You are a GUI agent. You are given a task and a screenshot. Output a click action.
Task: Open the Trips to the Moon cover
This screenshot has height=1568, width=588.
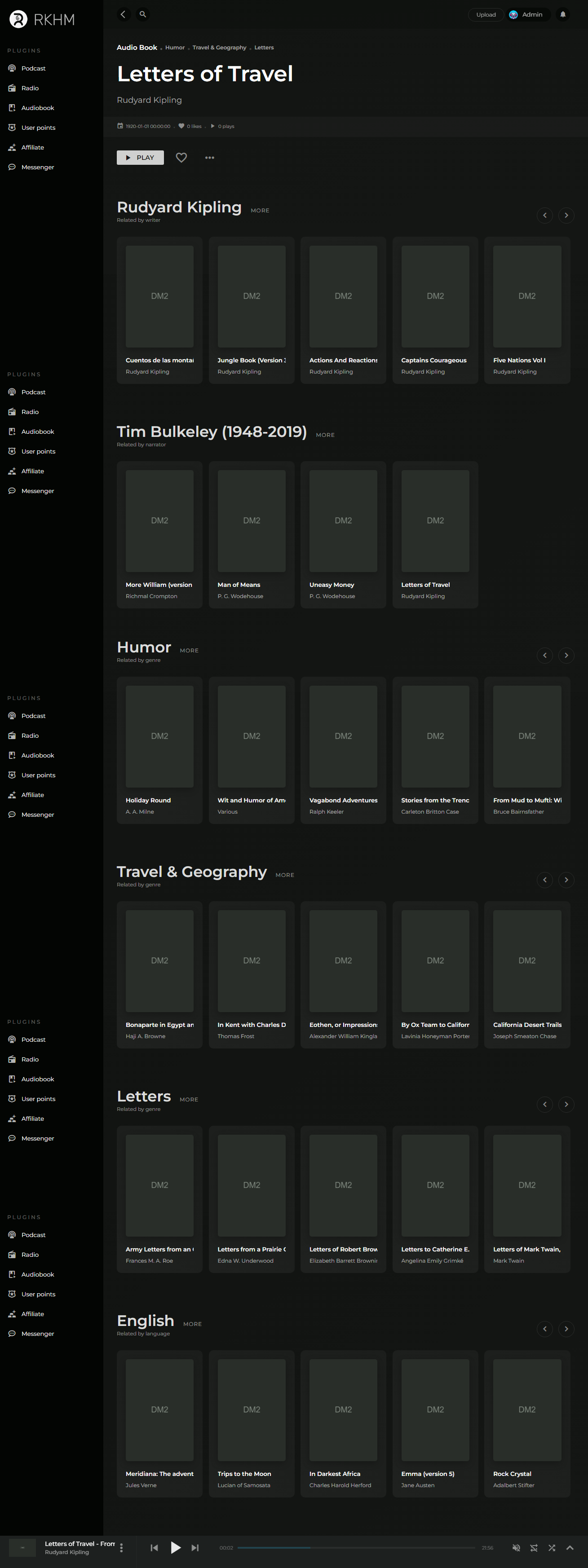pos(252,1410)
